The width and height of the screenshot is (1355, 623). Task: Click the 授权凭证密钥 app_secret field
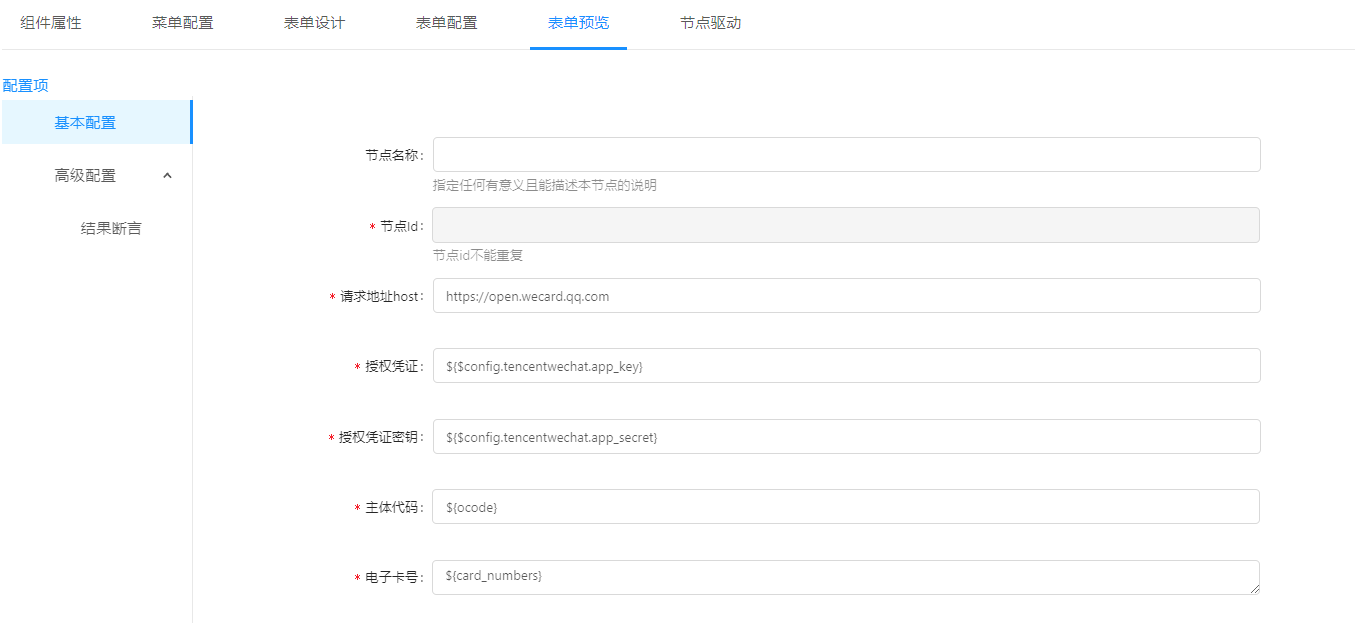(845, 437)
